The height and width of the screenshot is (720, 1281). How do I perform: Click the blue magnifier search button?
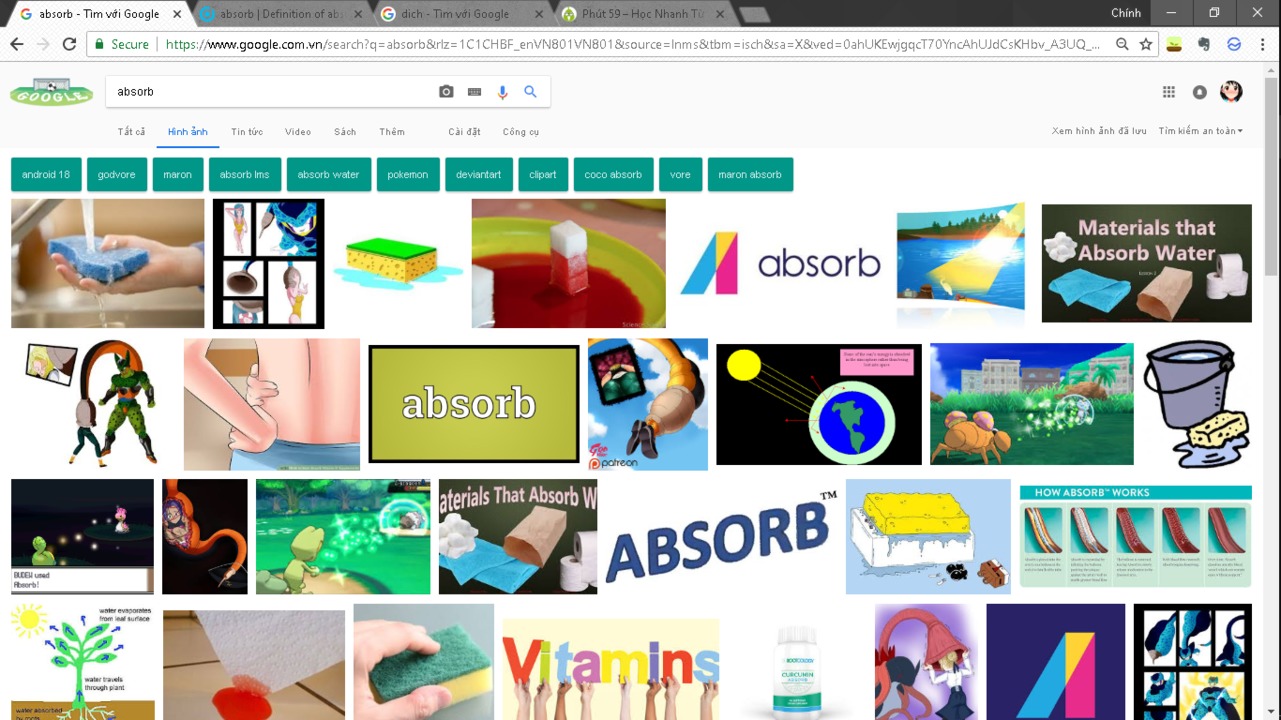coord(530,91)
